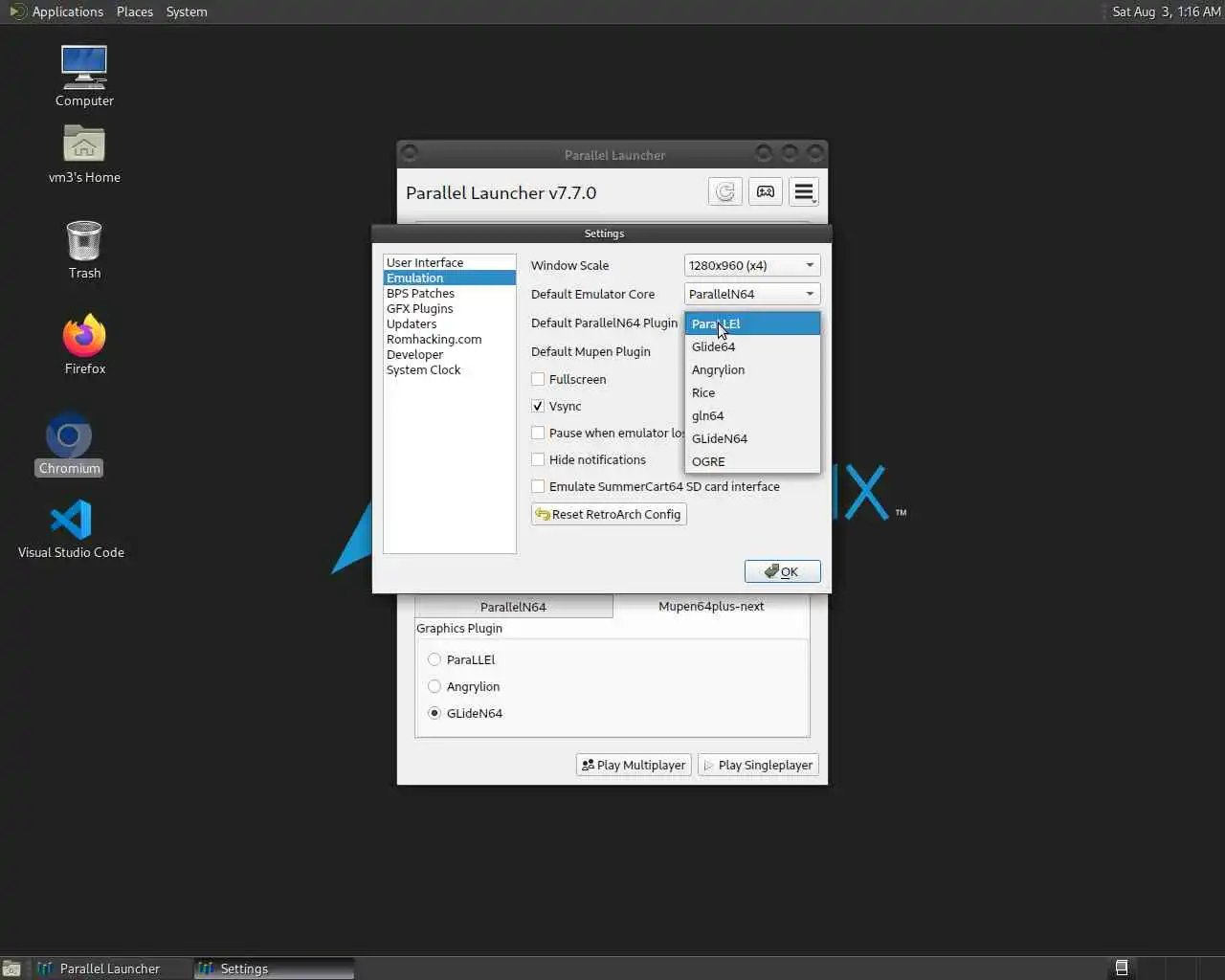Image resolution: width=1225 pixels, height=980 pixels.
Task: Select ParaLLEl graphics plugin radio button
Action: pos(434,659)
